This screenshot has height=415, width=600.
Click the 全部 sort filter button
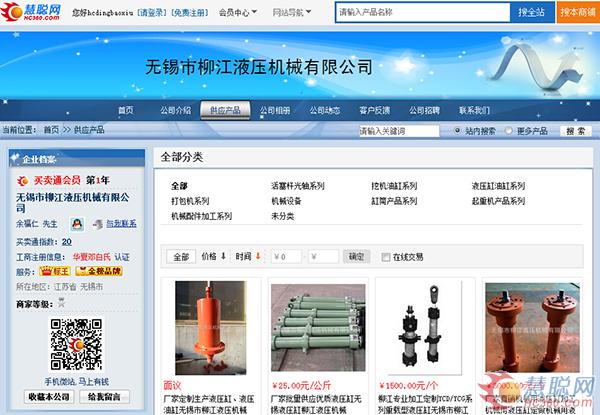(x=181, y=257)
